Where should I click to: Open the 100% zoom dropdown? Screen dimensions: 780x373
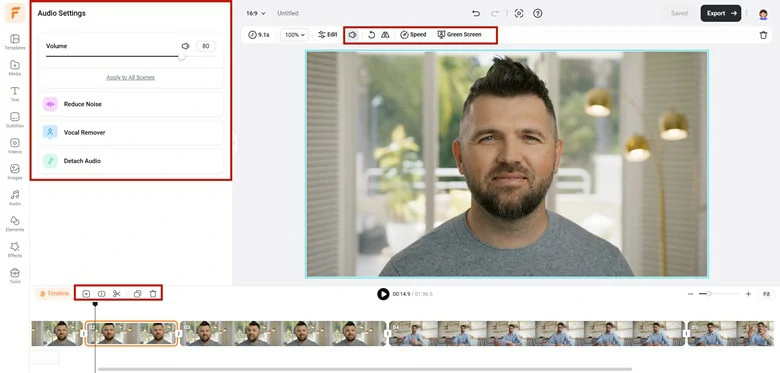[294, 35]
